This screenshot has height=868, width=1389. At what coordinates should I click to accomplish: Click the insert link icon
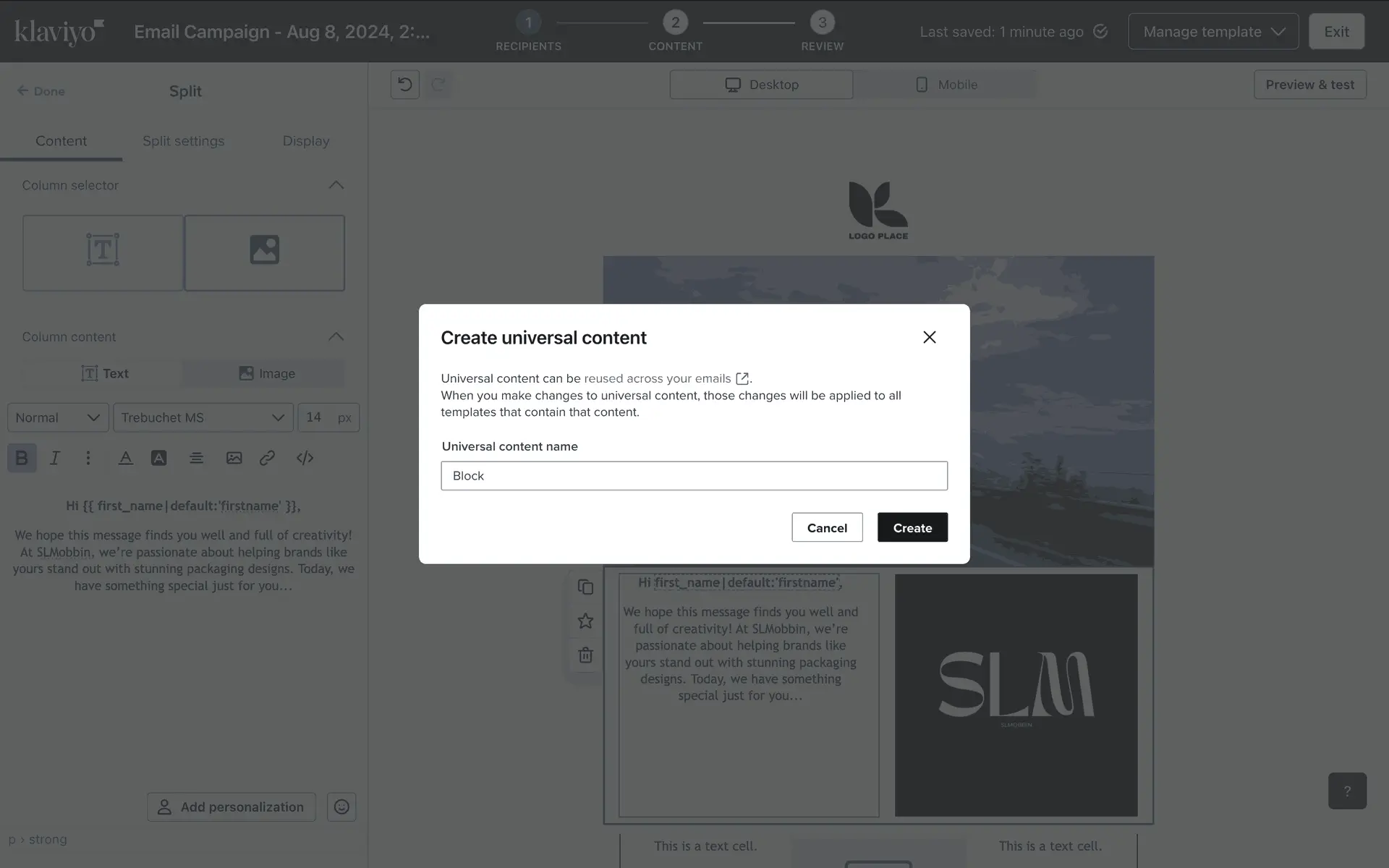point(267,458)
